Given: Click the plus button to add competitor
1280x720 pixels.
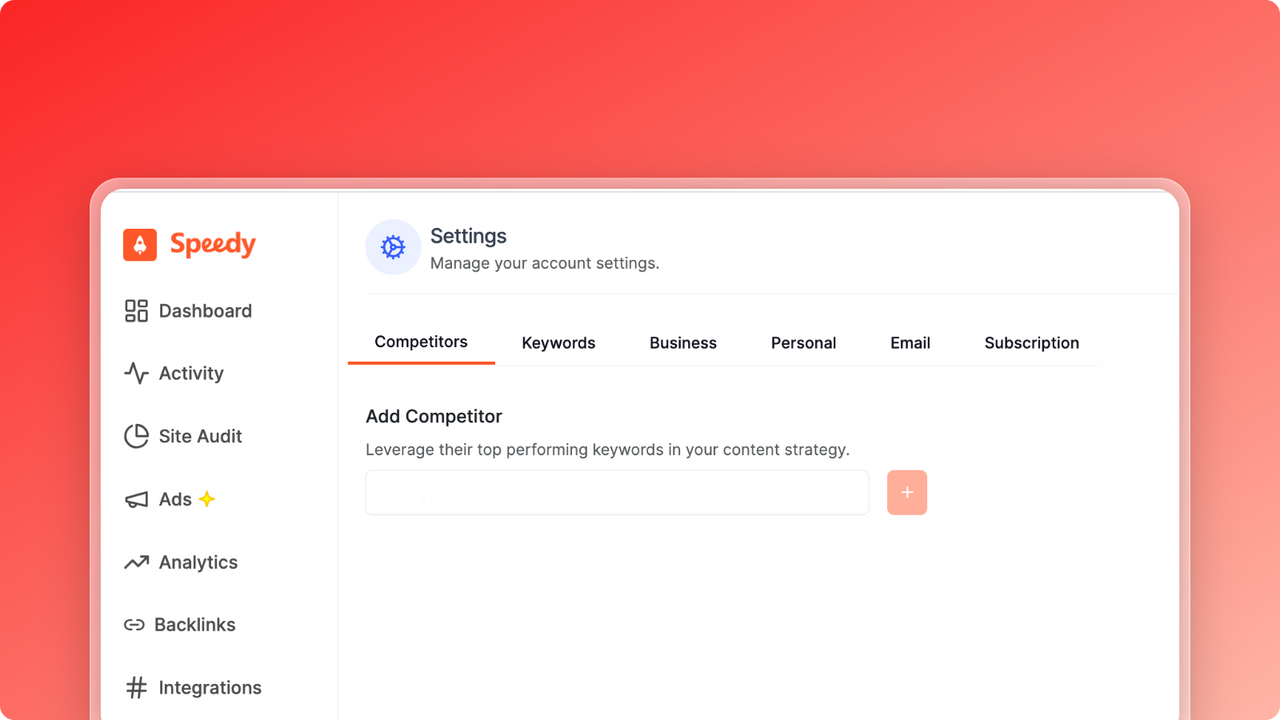Looking at the screenshot, I should tap(906, 492).
